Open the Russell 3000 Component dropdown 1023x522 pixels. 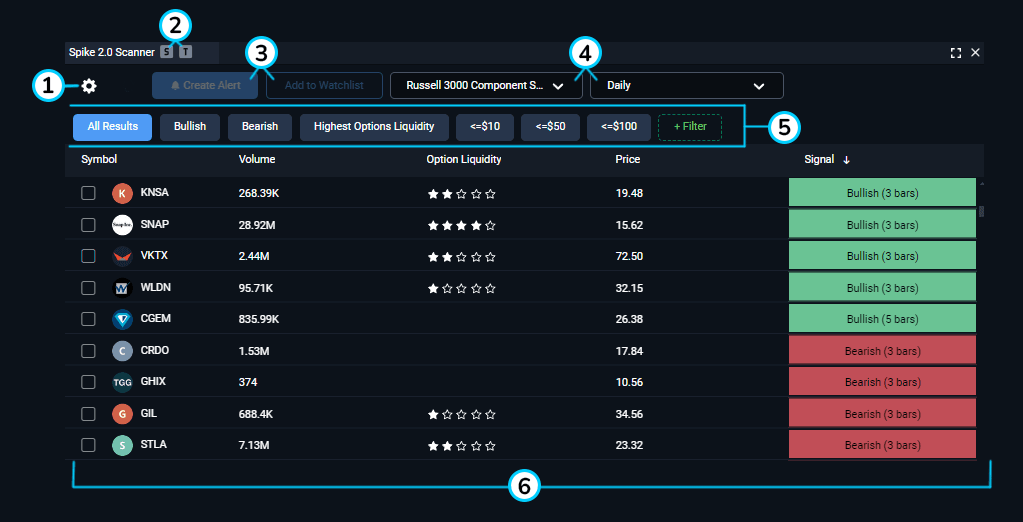486,85
